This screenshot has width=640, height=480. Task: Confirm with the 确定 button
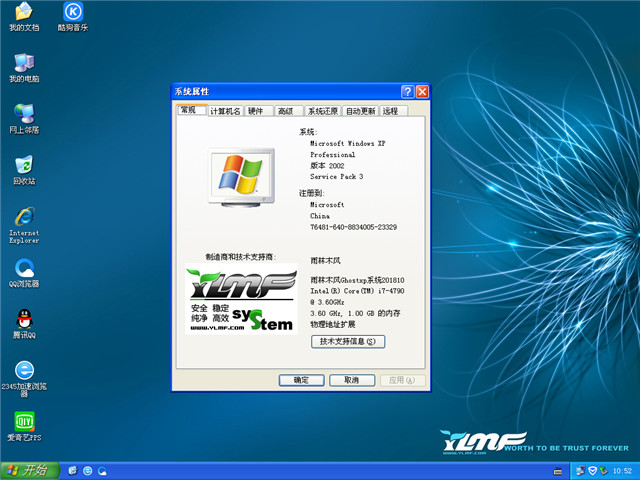tap(301, 380)
